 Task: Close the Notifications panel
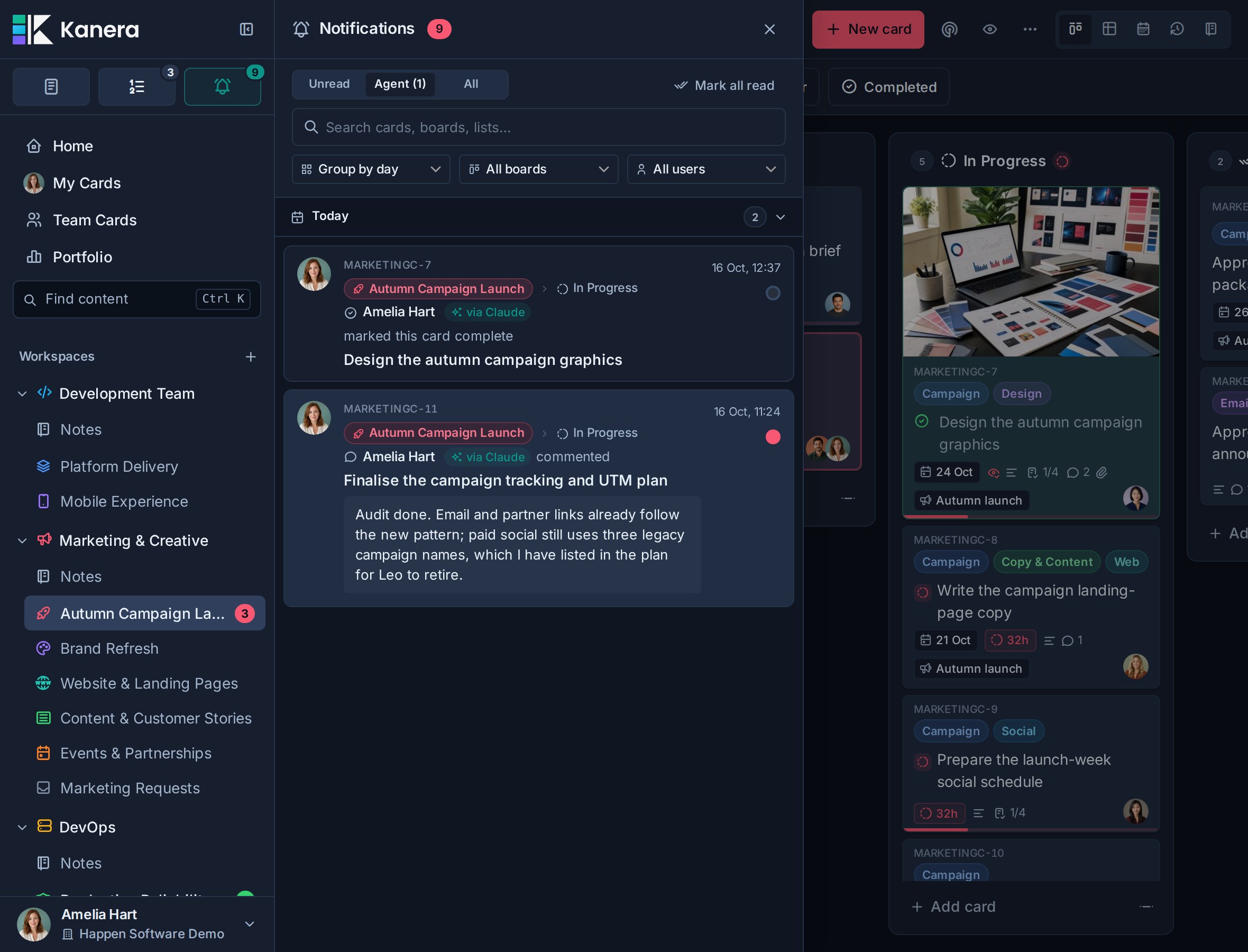769,29
